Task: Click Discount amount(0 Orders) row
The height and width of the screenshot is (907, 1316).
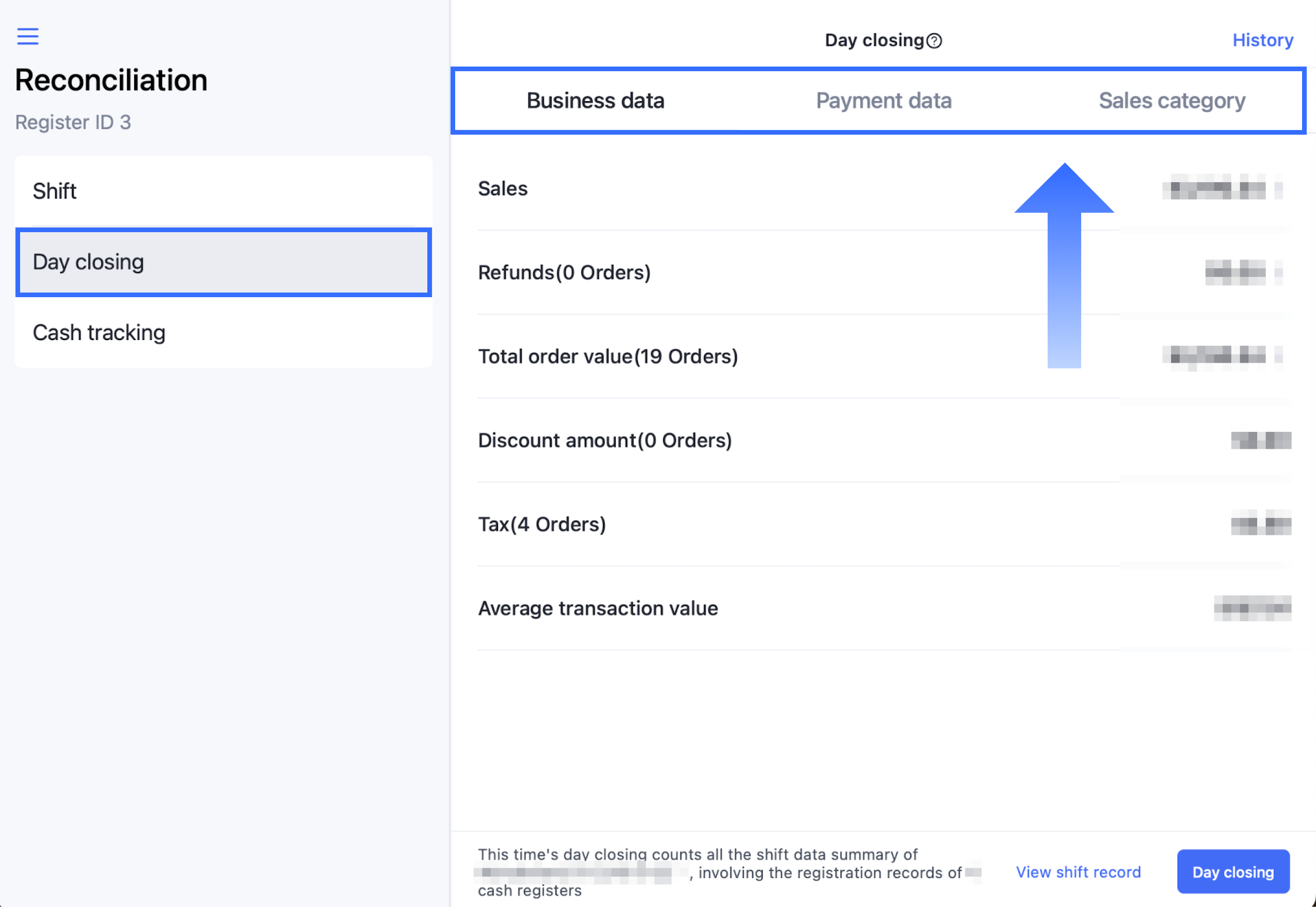Action: tap(884, 441)
